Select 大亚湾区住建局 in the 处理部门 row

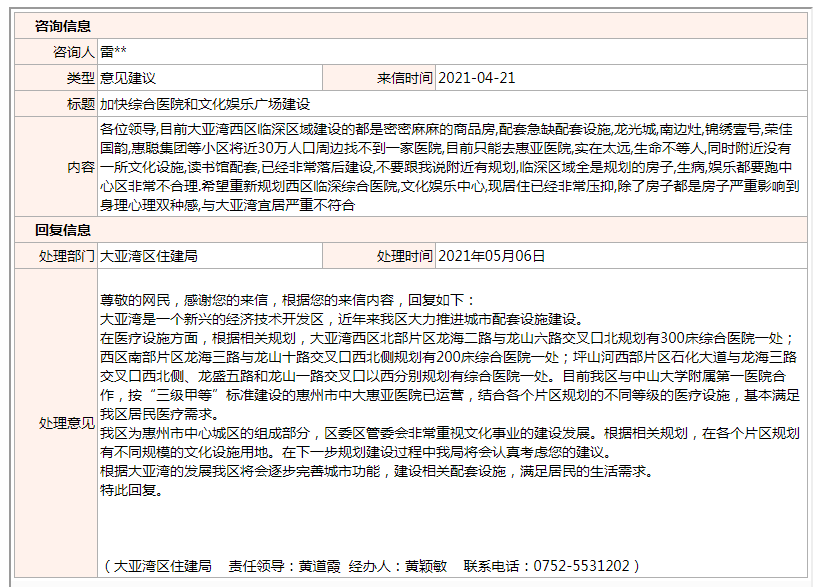(x=149, y=256)
